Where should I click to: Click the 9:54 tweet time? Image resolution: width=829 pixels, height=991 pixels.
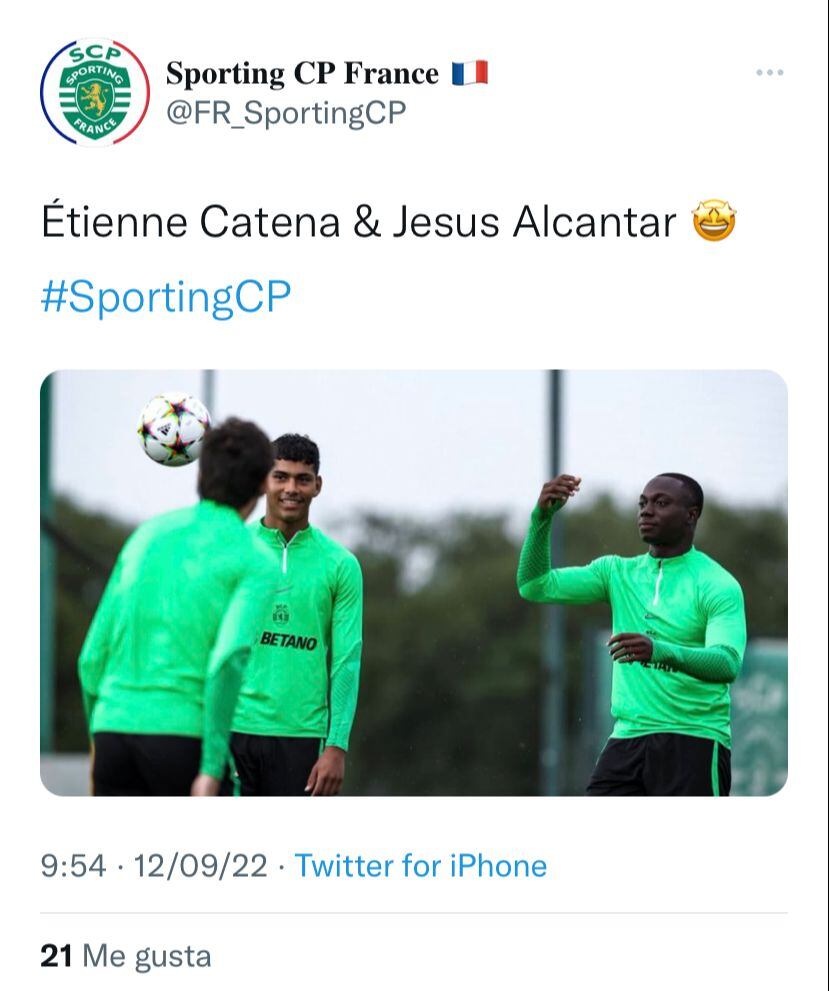(73, 866)
